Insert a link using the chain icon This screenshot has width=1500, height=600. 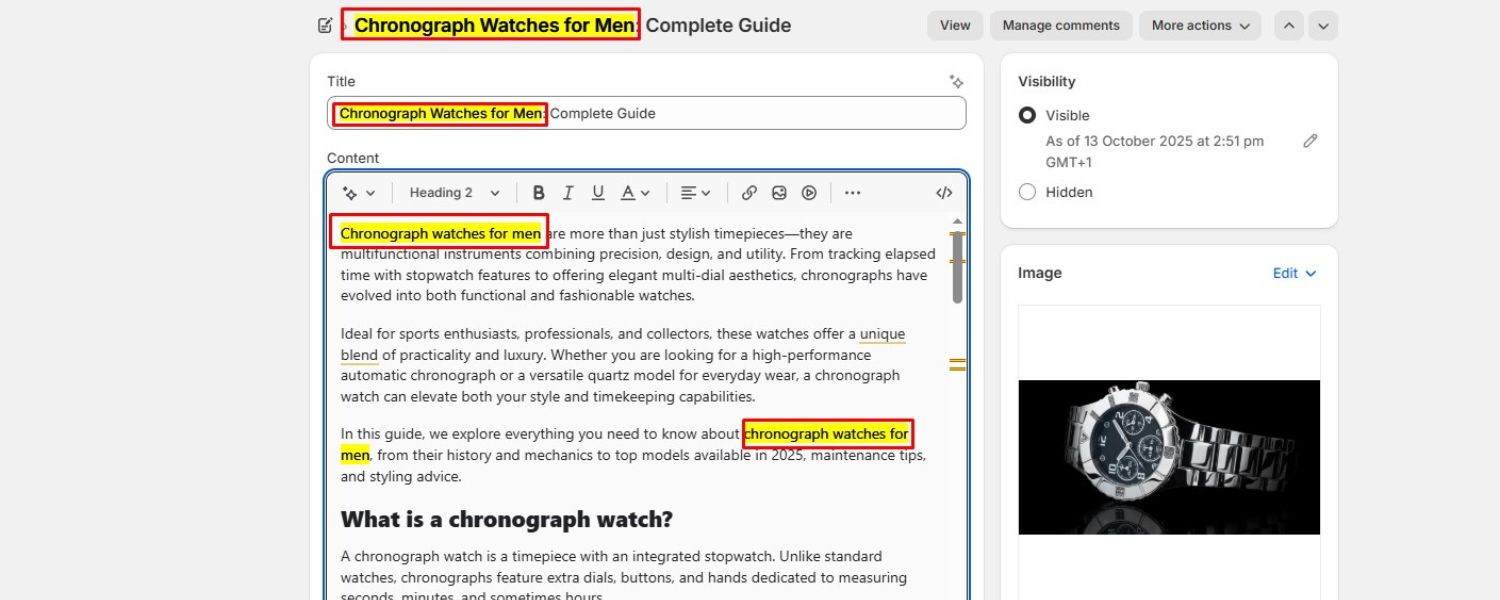point(749,192)
